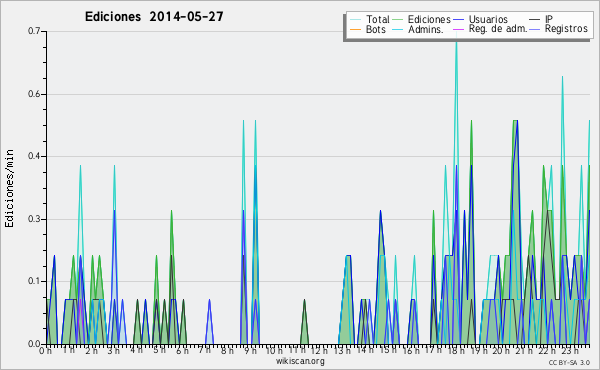The height and width of the screenshot is (370, 600).
Task: Select the "Reg. de adm." legend label
Action: click(498, 29)
